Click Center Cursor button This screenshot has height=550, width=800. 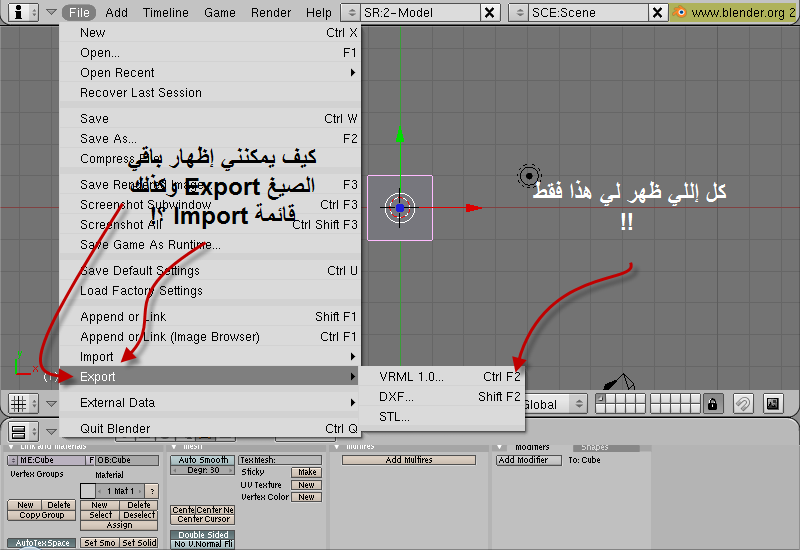click(203, 519)
